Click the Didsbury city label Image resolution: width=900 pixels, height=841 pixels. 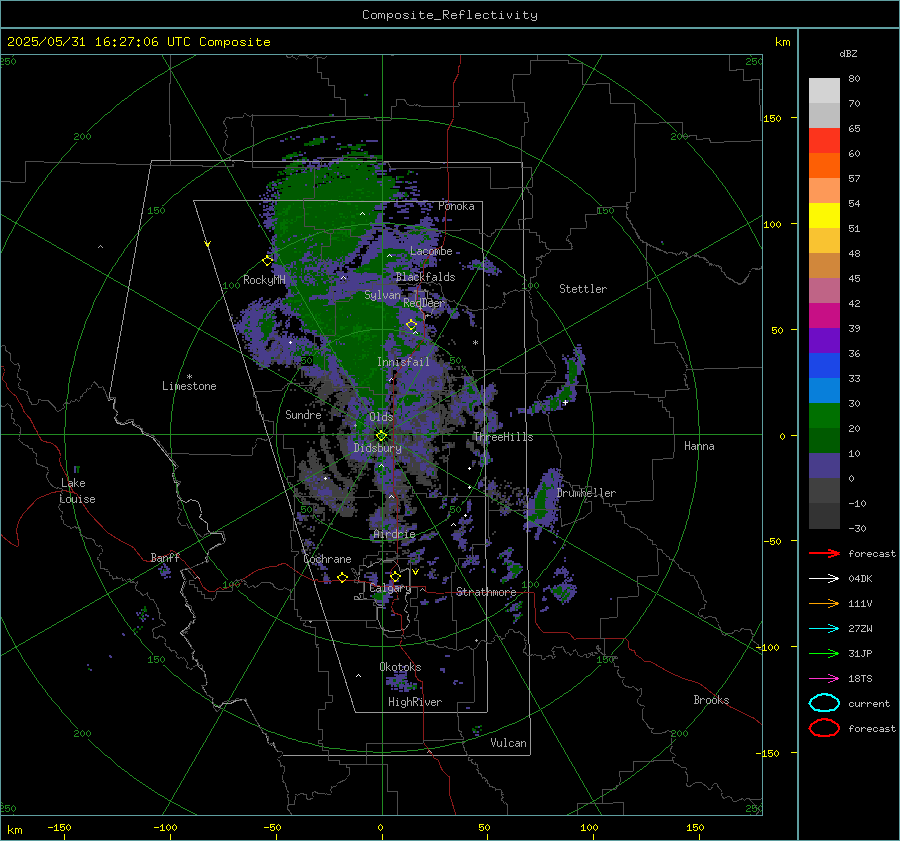pyautogui.click(x=377, y=448)
